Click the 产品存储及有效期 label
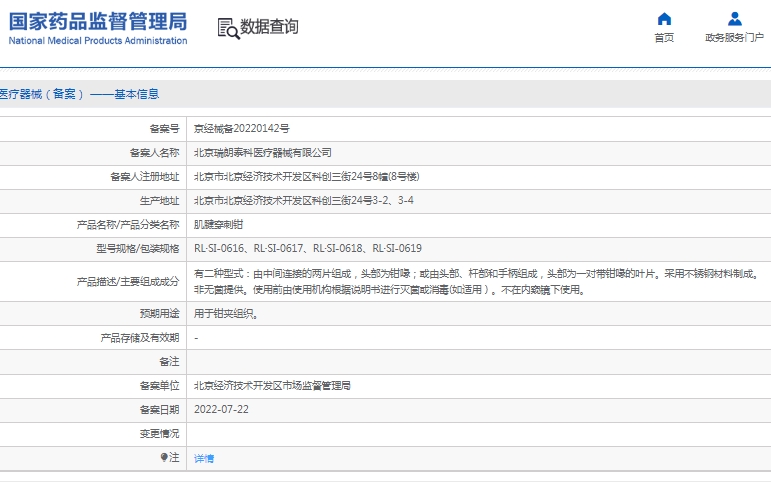The width and height of the screenshot is (771, 483). pos(140,338)
